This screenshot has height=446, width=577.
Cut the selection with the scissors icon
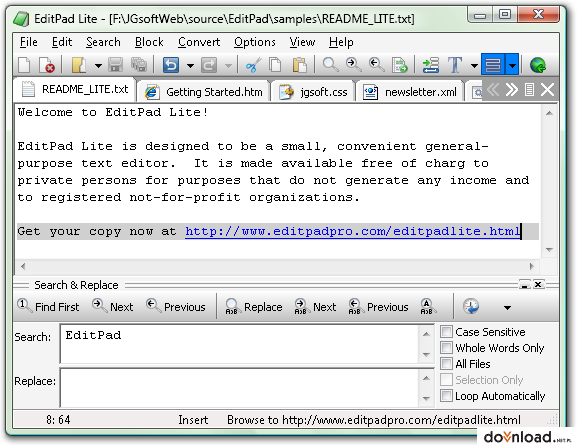coord(254,65)
